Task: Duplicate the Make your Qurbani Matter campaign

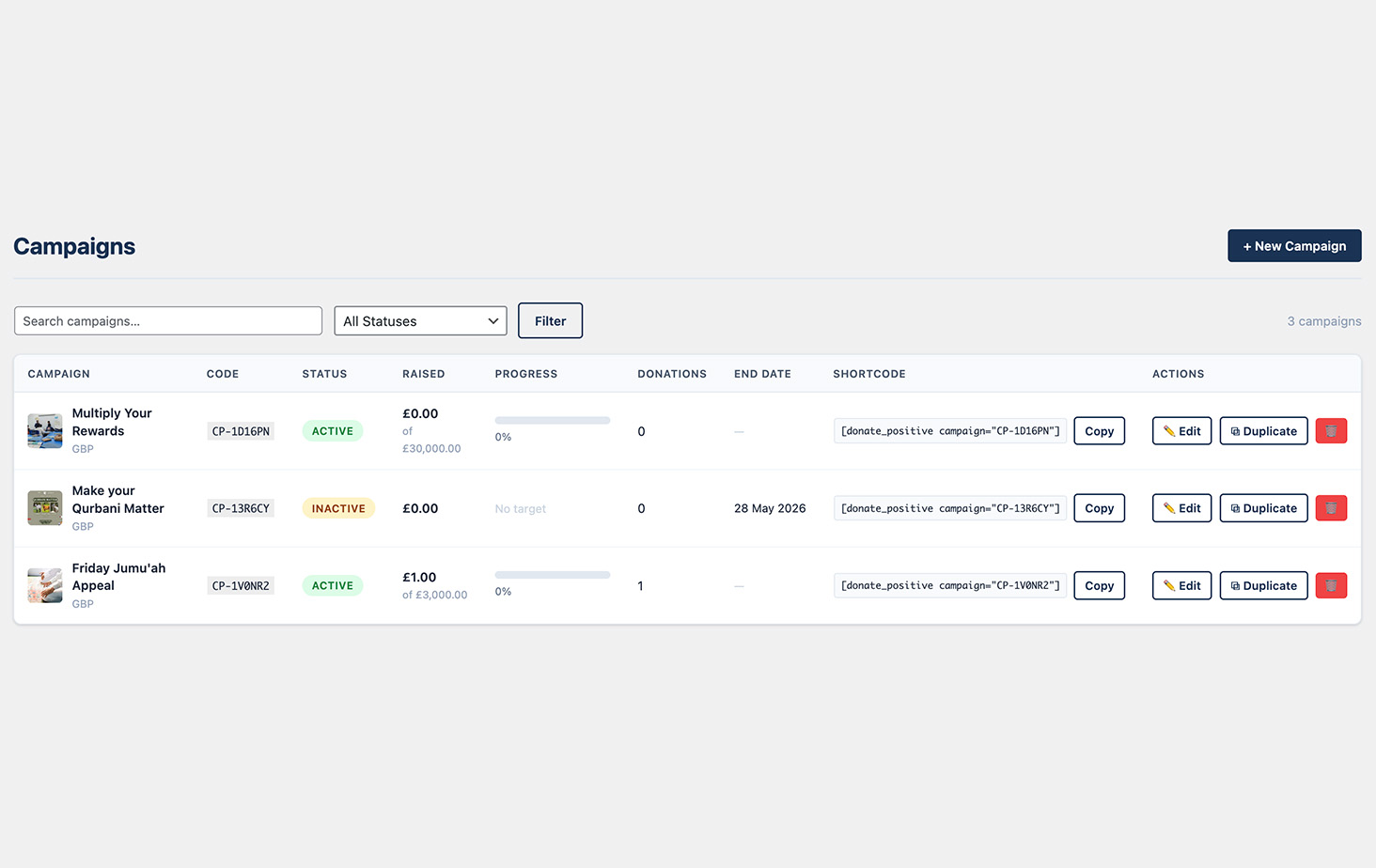Action: coord(1263,508)
